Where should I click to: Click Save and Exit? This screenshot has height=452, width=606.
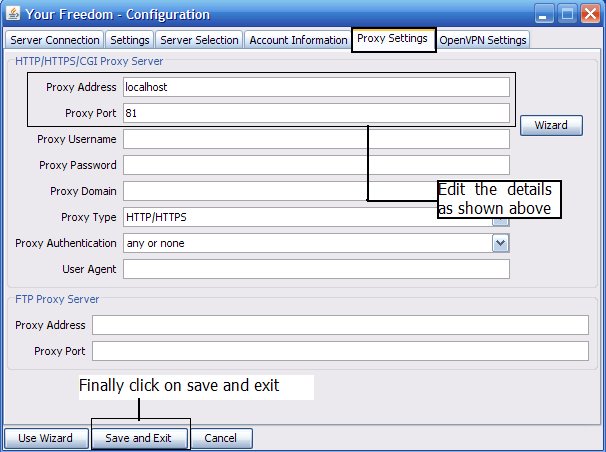tap(138, 438)
